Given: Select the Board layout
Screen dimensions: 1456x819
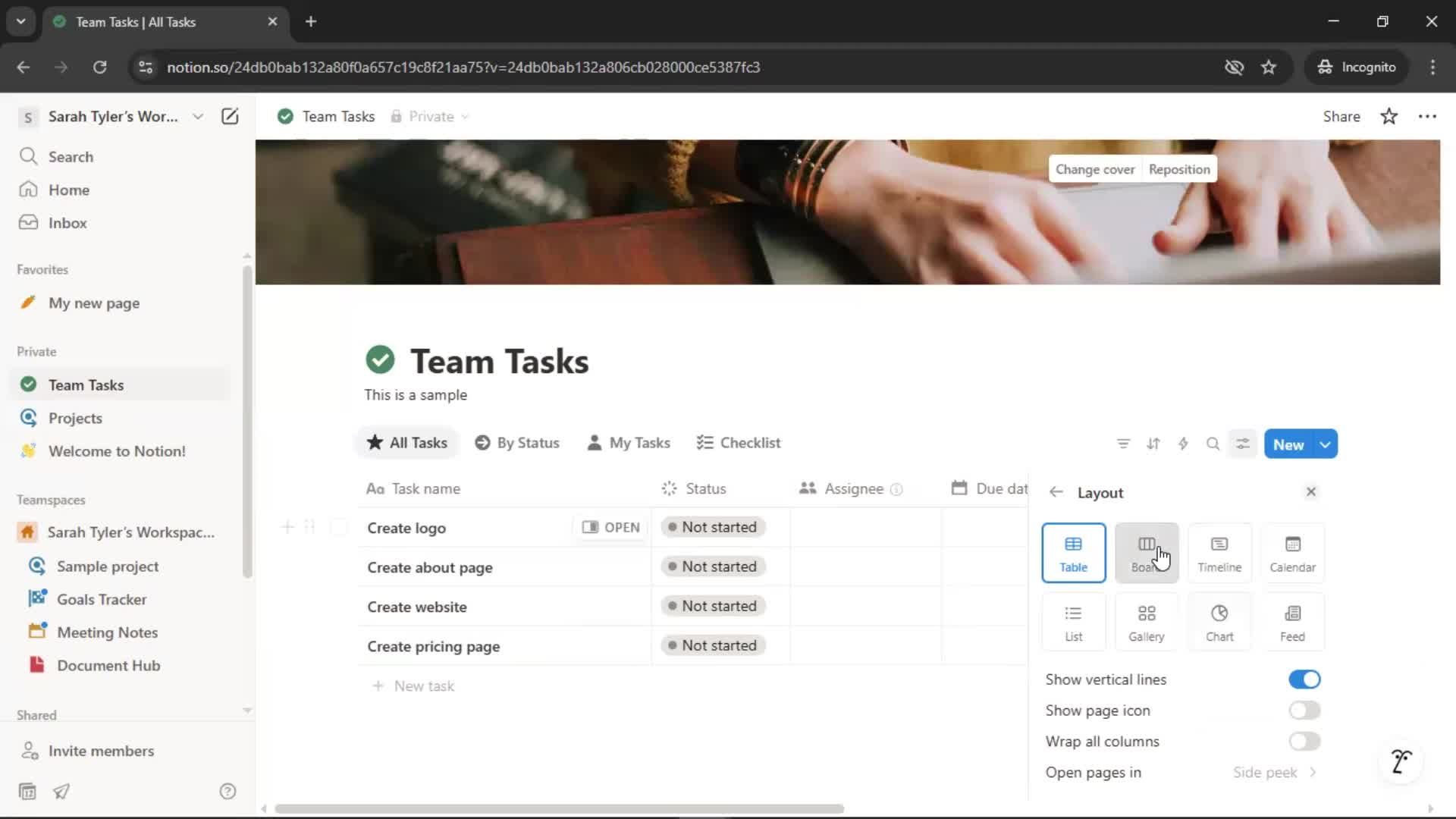Looking at the screenshot, I should pos(1147,553).
